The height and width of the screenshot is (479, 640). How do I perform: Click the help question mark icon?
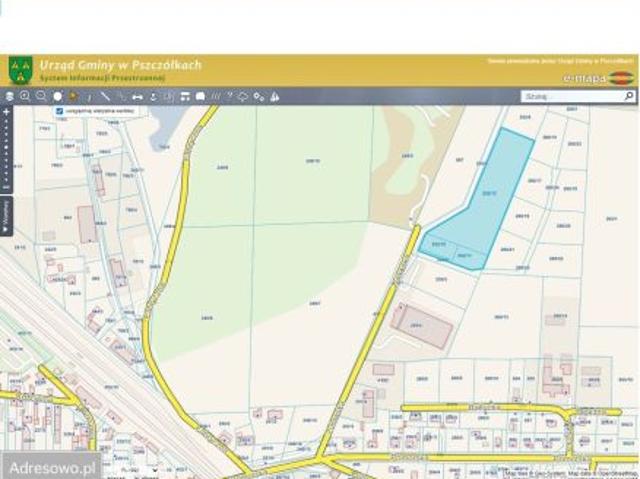coord(229,96)
